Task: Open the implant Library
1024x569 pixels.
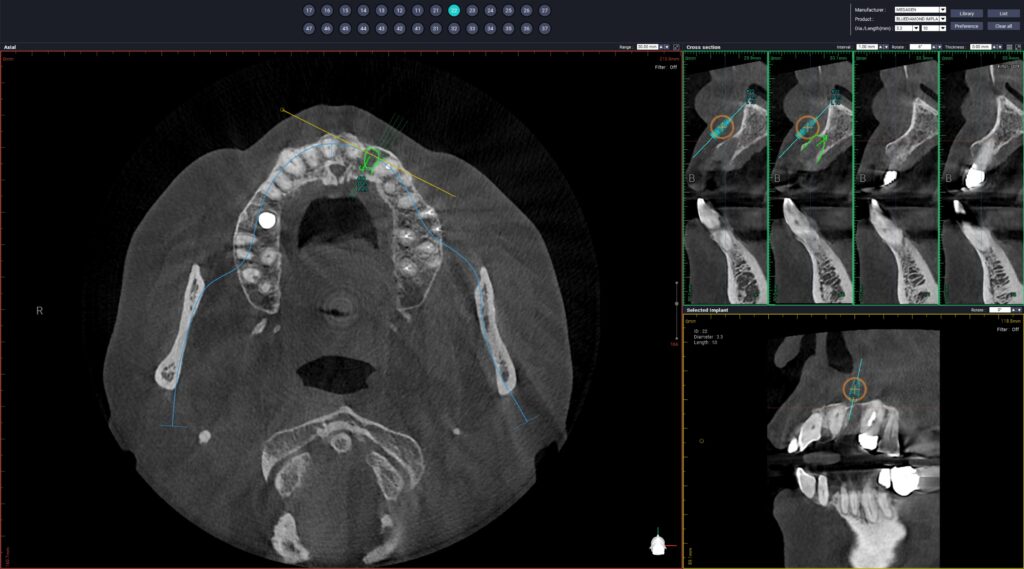Action: [966, 14]
